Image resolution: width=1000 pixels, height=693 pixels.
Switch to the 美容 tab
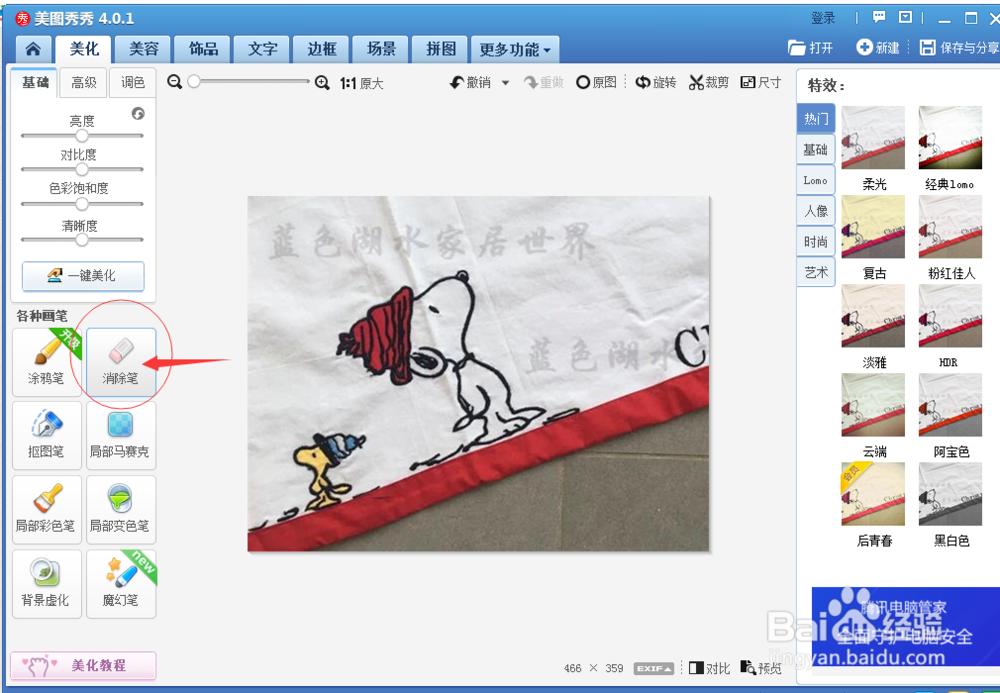143,49
